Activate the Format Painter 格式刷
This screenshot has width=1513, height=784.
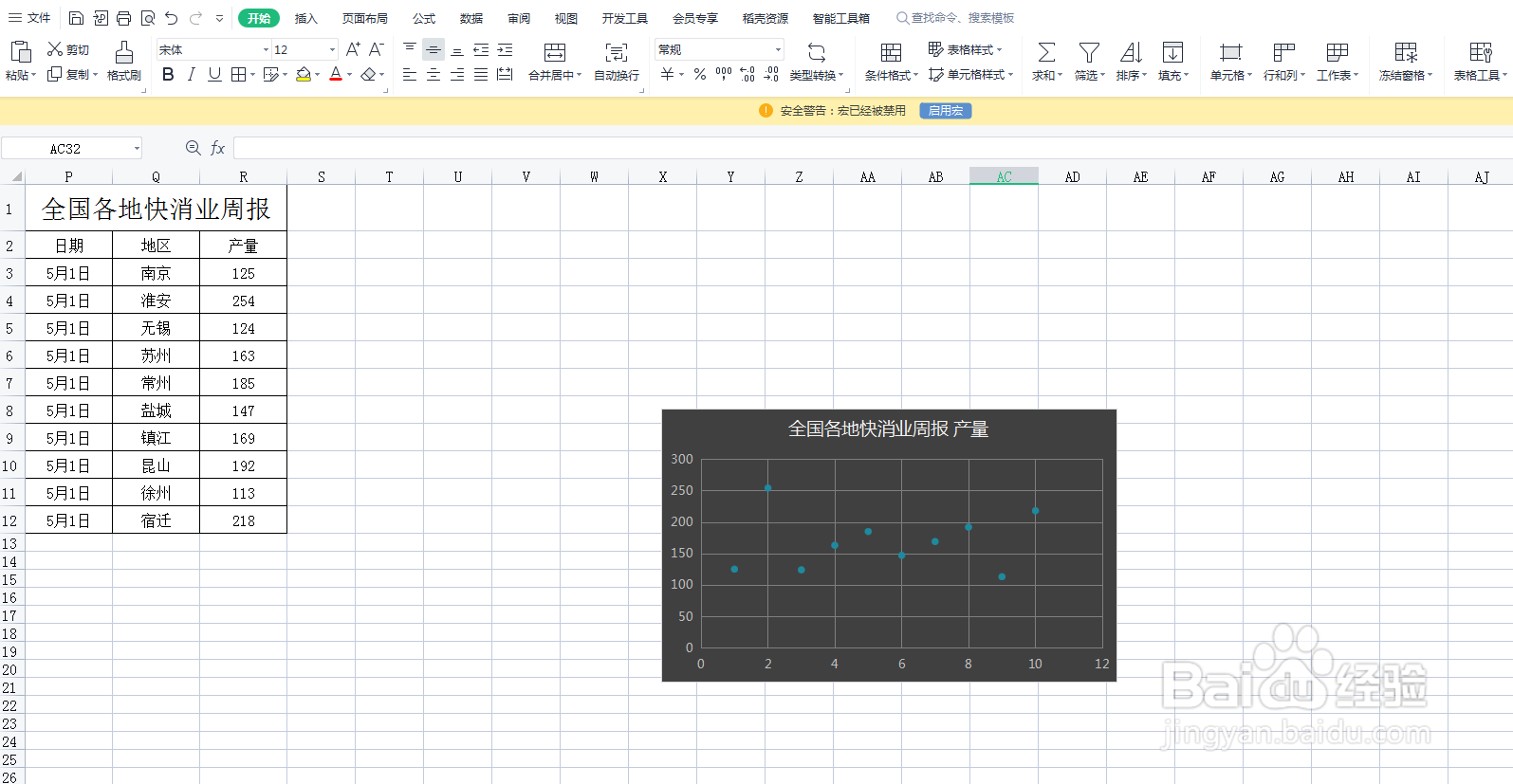pyautogui.click(x=124, y=60)
